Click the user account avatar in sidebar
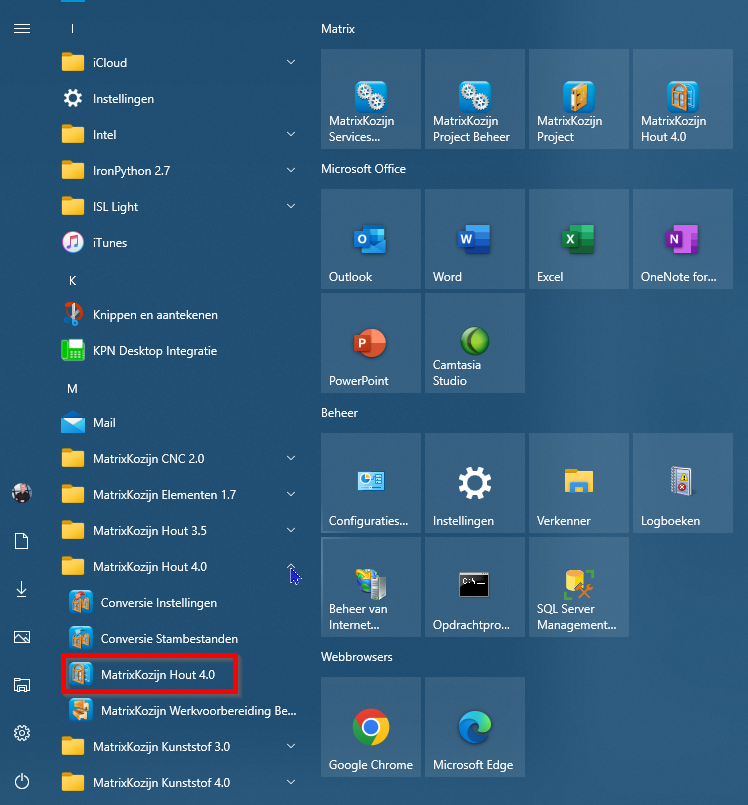Viewport: 748px width, 805px height. (22, 493)
